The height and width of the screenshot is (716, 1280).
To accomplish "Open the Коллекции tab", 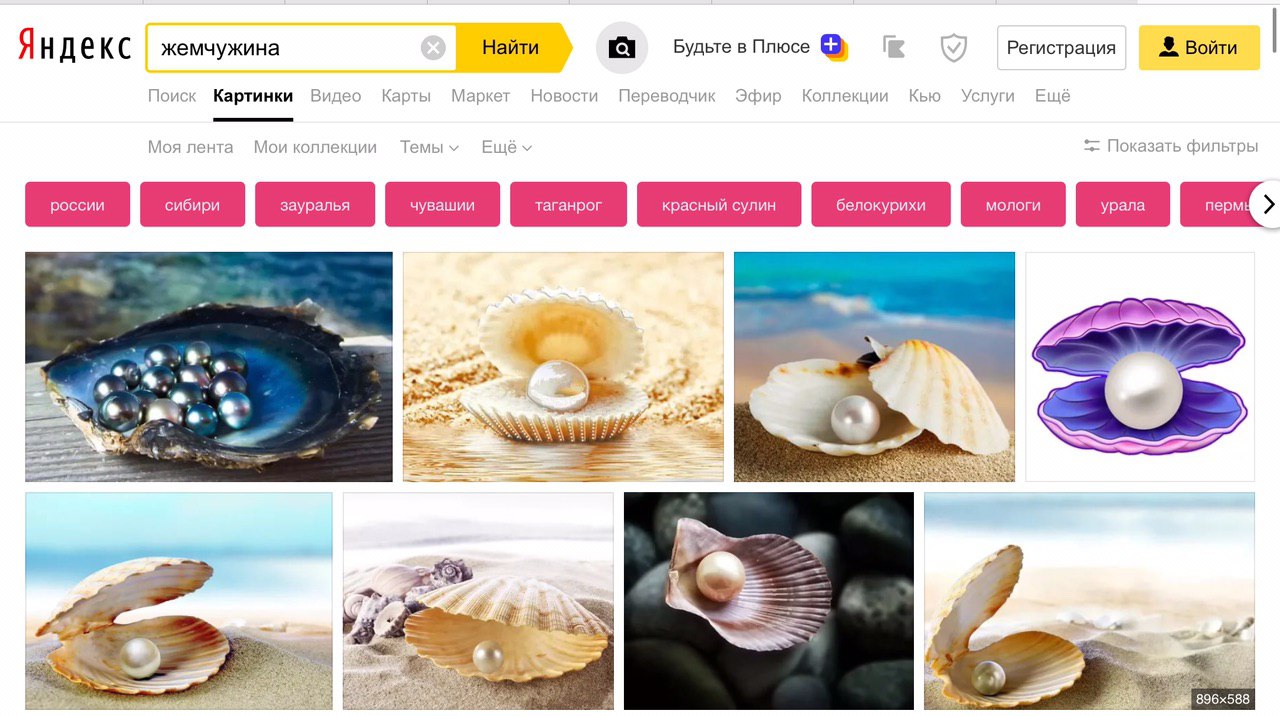I will pos(845,96).
